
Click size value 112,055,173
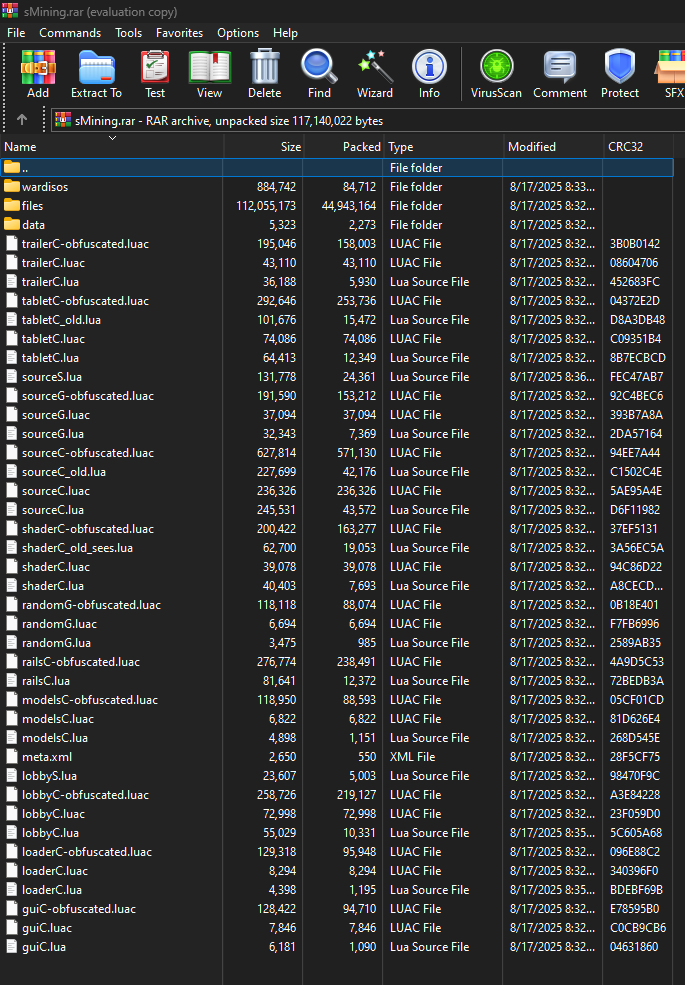point(266,205)
